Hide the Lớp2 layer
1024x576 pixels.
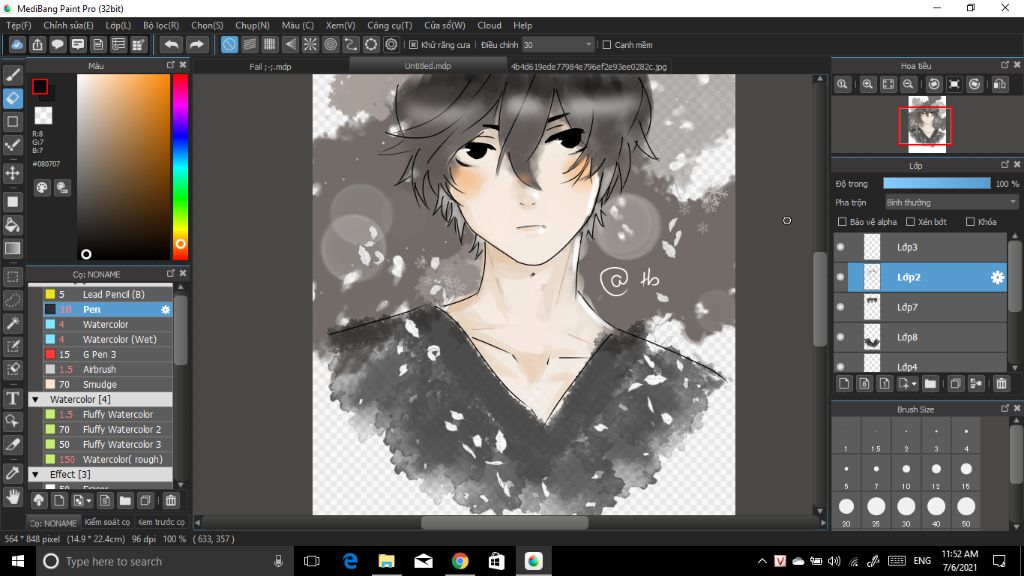(x=840, y=277)
